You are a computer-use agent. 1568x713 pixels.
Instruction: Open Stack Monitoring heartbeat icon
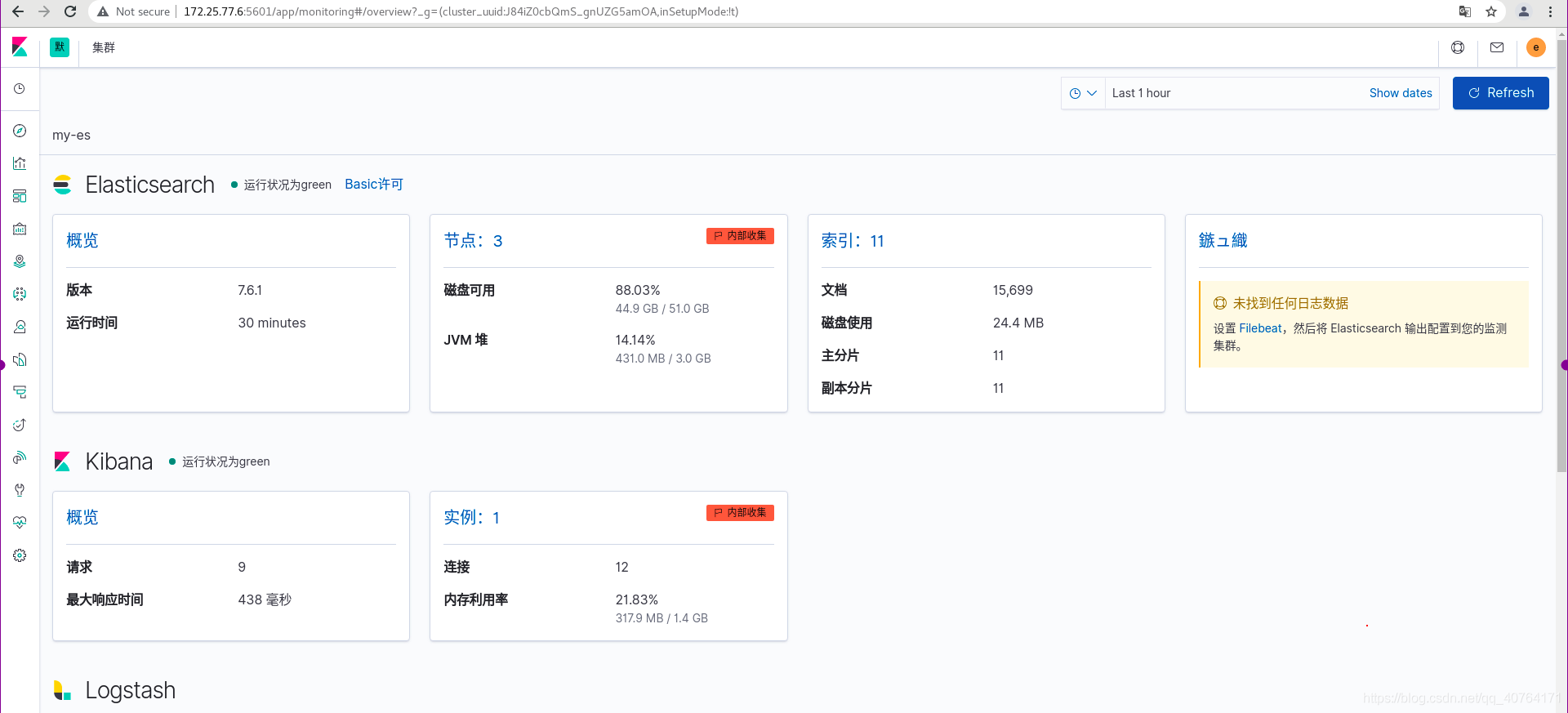pyautogui.click(x=20, y=523)
